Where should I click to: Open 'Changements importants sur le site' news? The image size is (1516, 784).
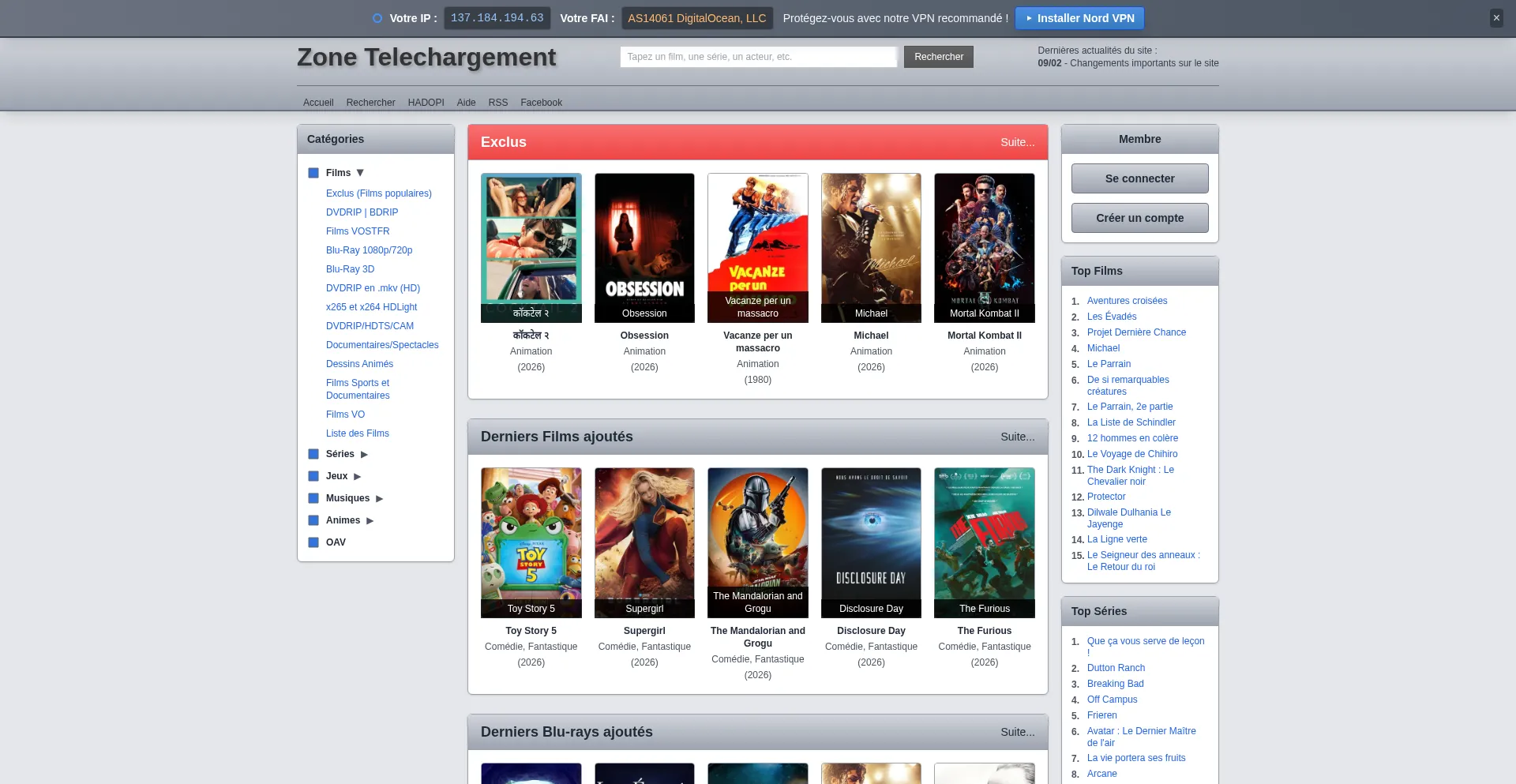coord(1144,63)
